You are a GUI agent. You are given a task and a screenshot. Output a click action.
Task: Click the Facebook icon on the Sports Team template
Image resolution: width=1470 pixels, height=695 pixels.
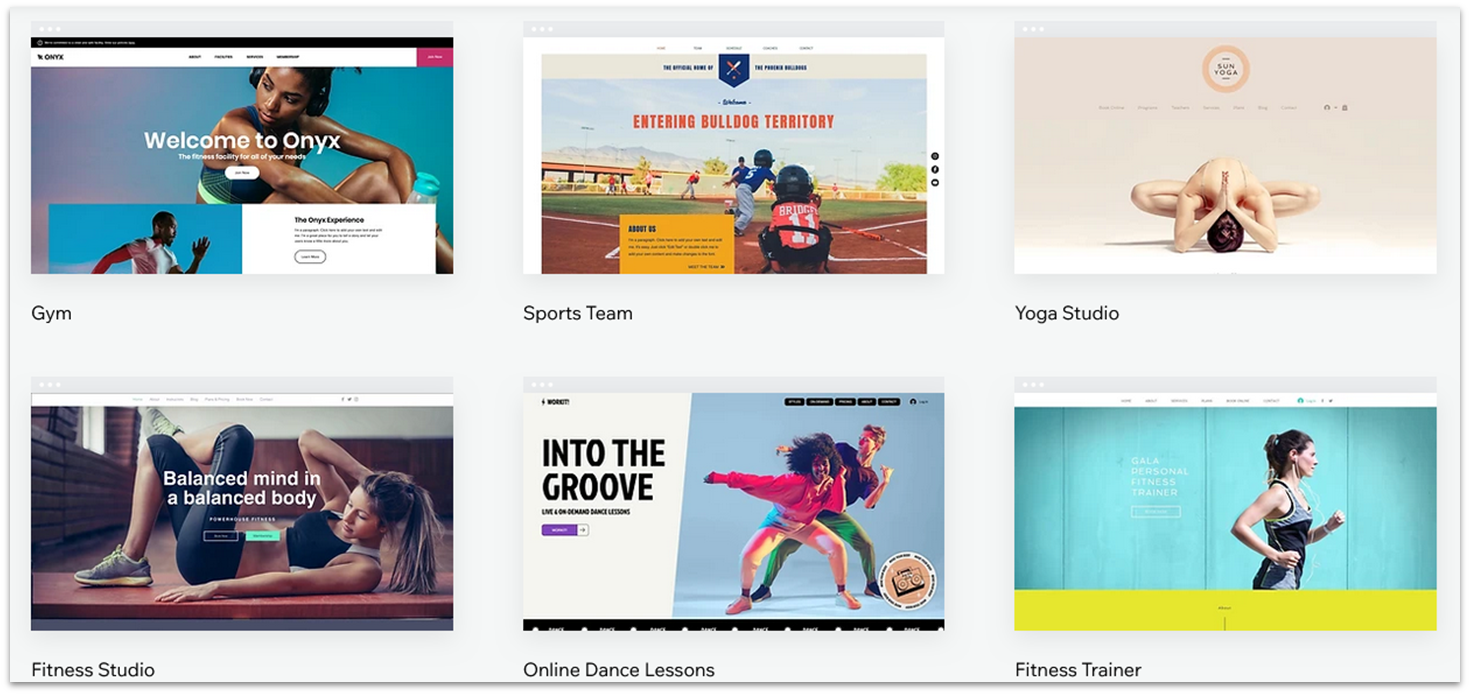tap(937, 170)
